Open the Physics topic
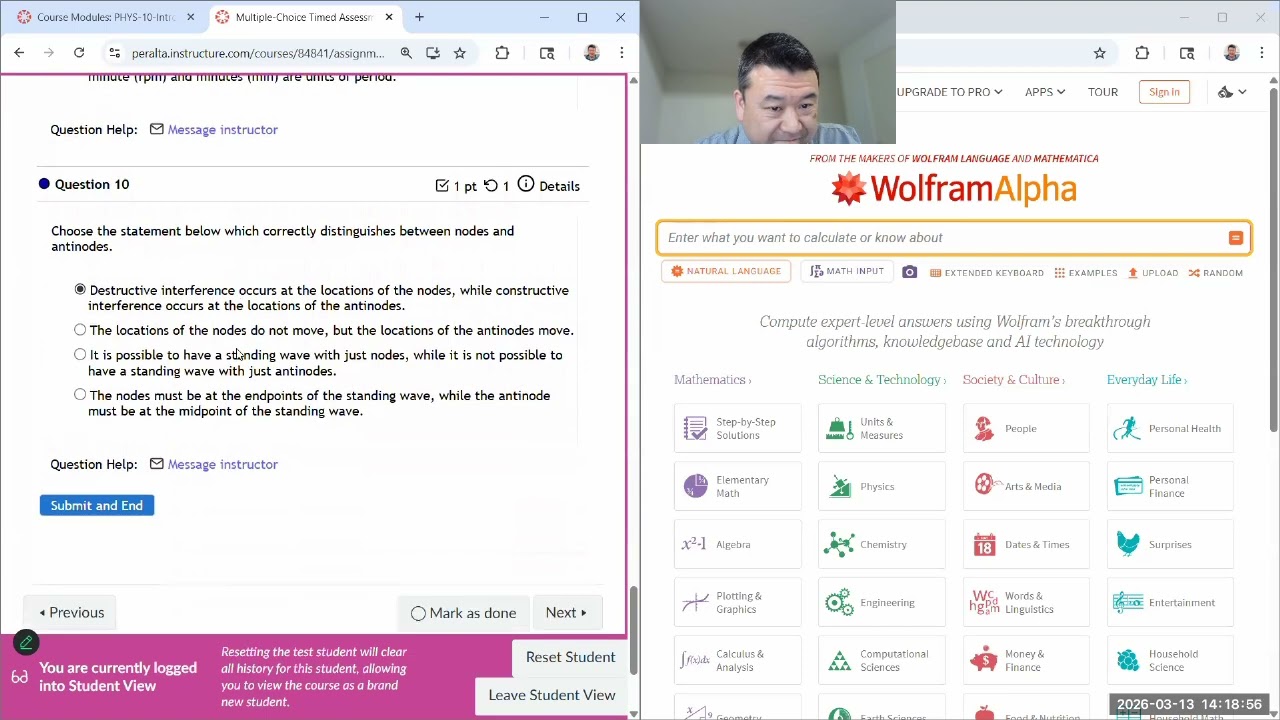Image resolution: width=1280 pixels, height=720 pixels. tap(882, 486)
